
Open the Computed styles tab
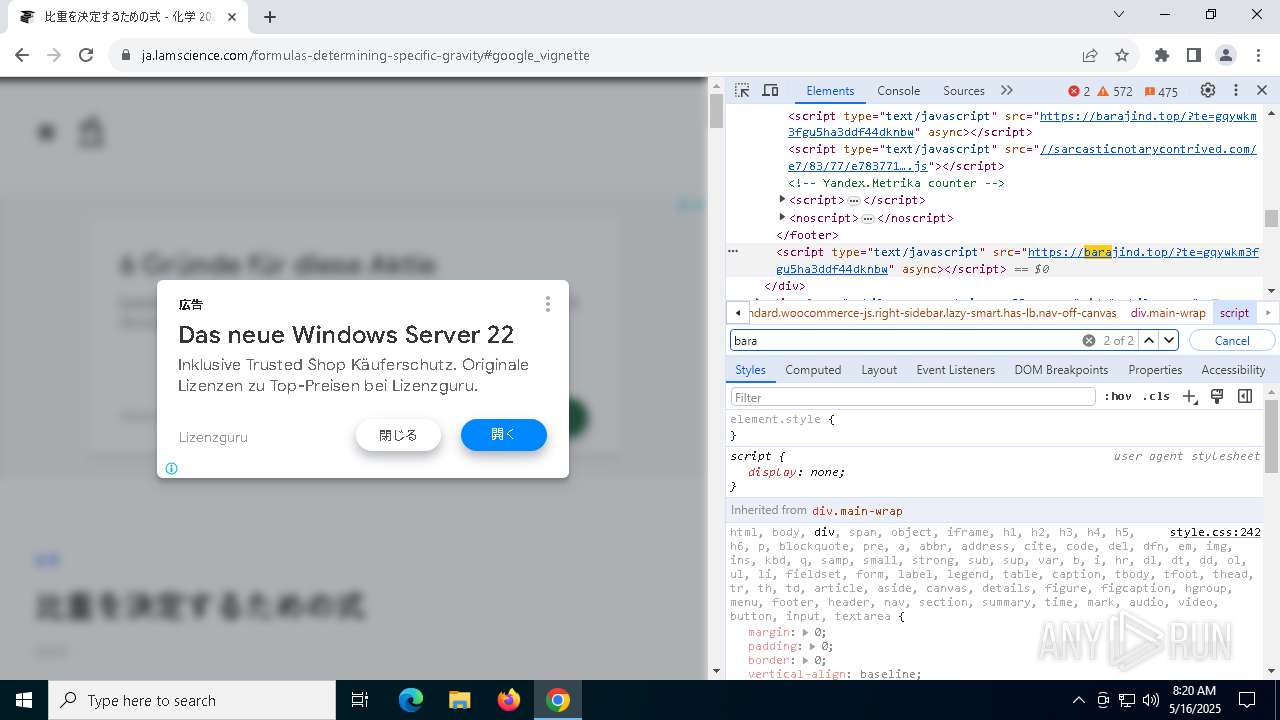[x=813, y=370]
